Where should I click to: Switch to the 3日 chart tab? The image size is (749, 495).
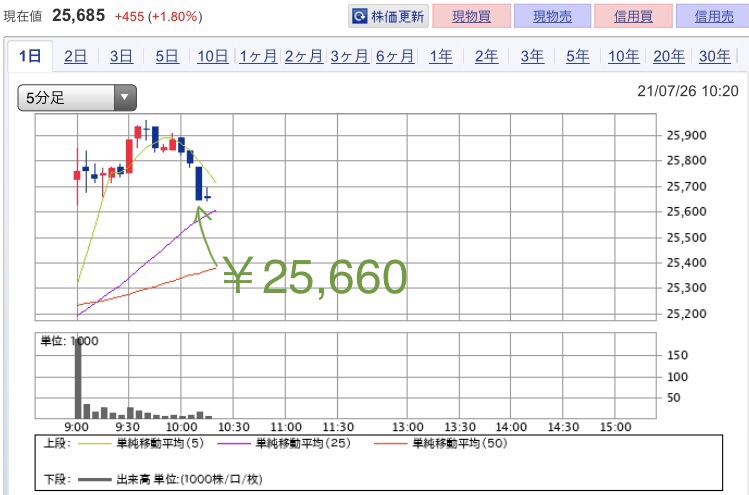click(x=121, y=56)
